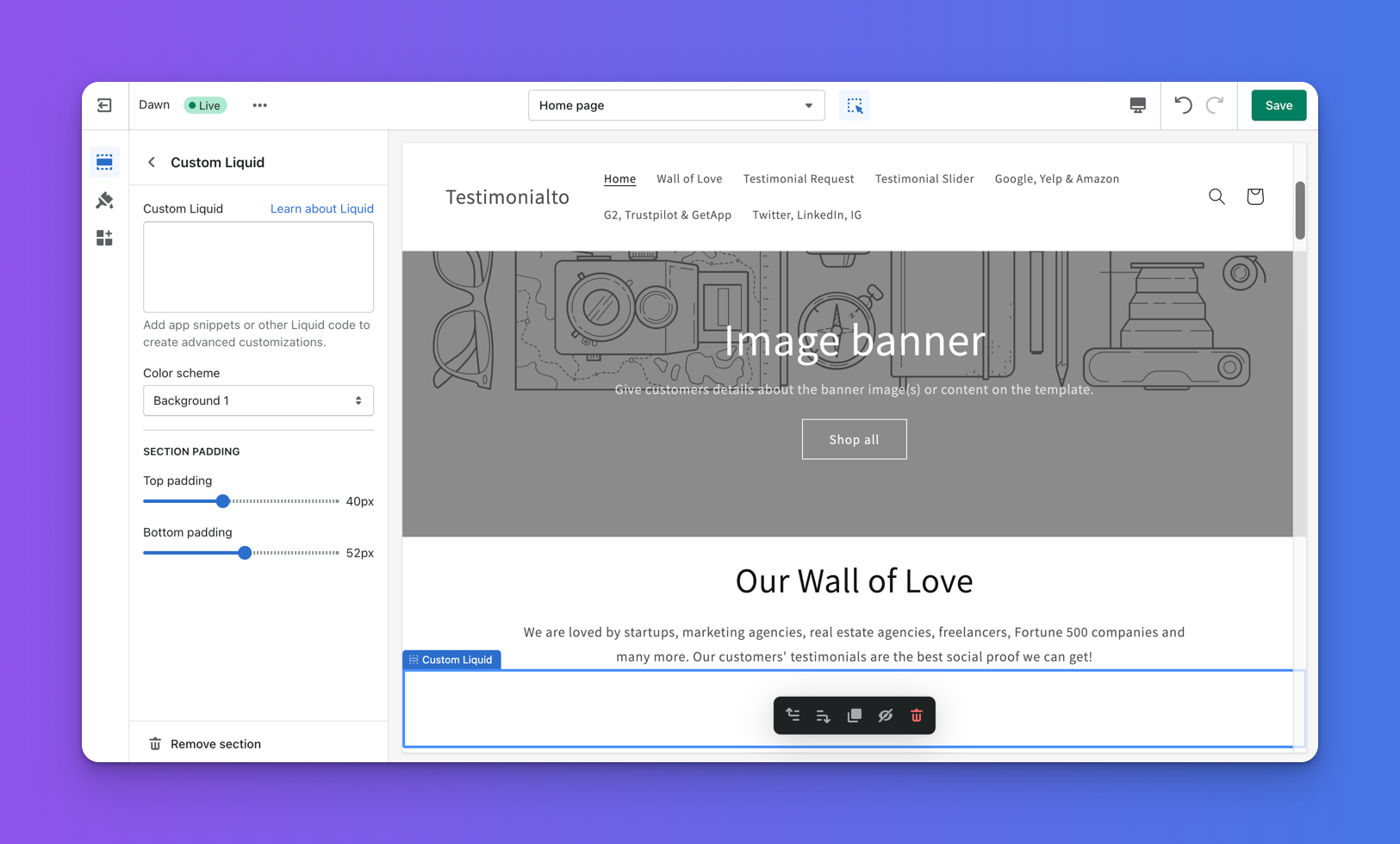
Task: Click the Redo arrow in the toolbar
Action: 1215,105
